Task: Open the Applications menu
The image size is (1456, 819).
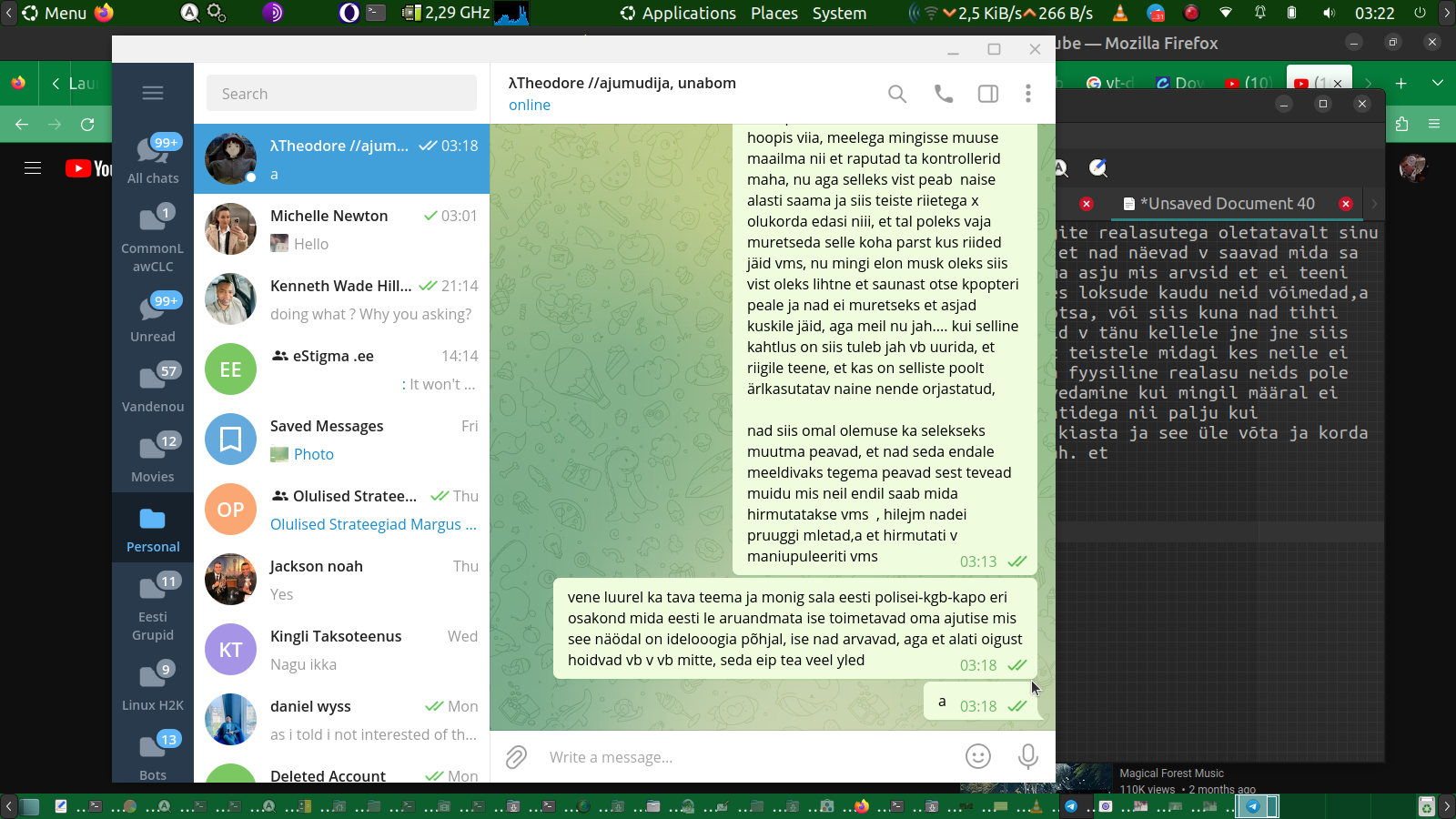Action: [679, 13]
